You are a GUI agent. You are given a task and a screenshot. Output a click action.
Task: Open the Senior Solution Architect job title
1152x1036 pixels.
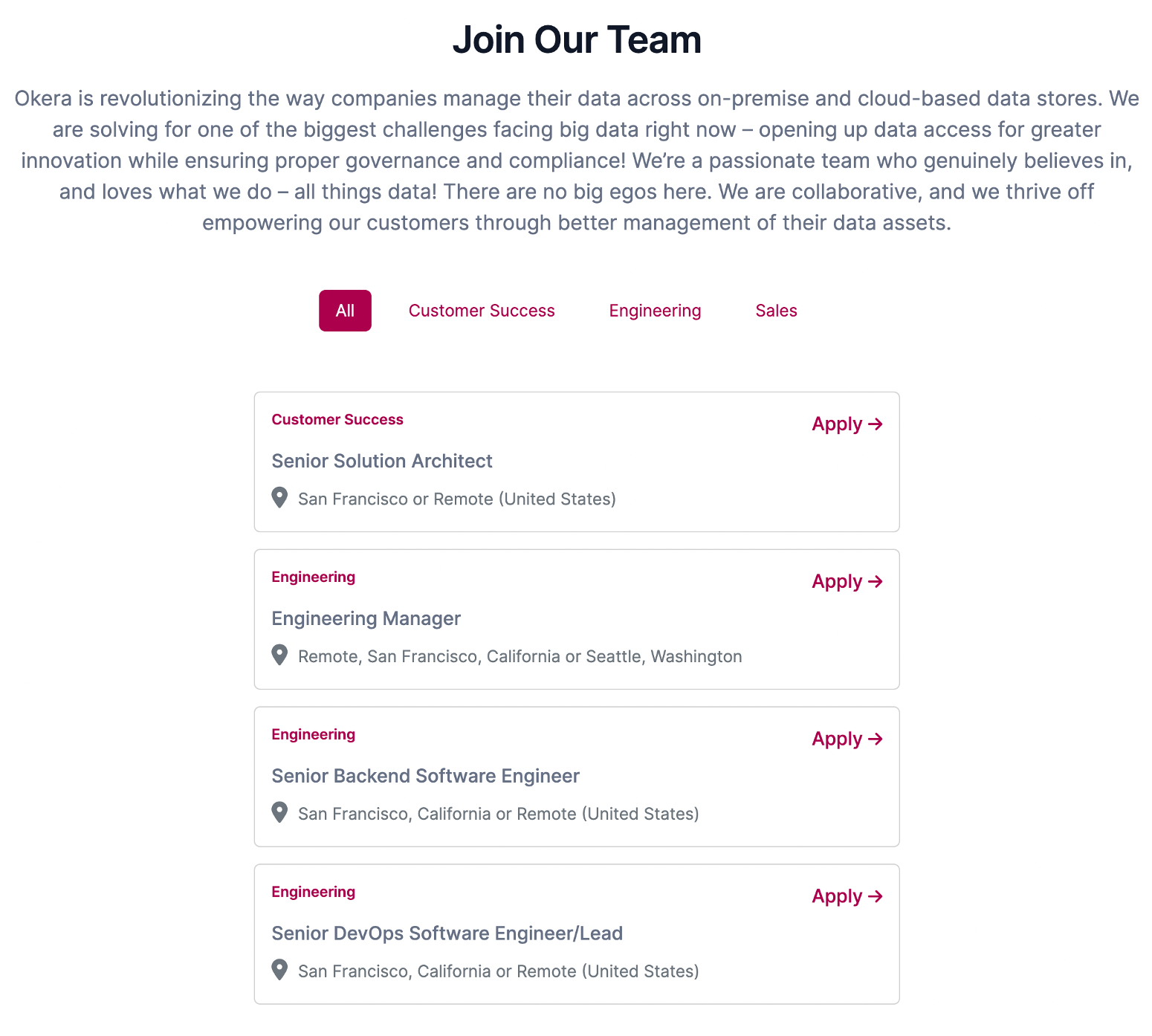point(382,462)
